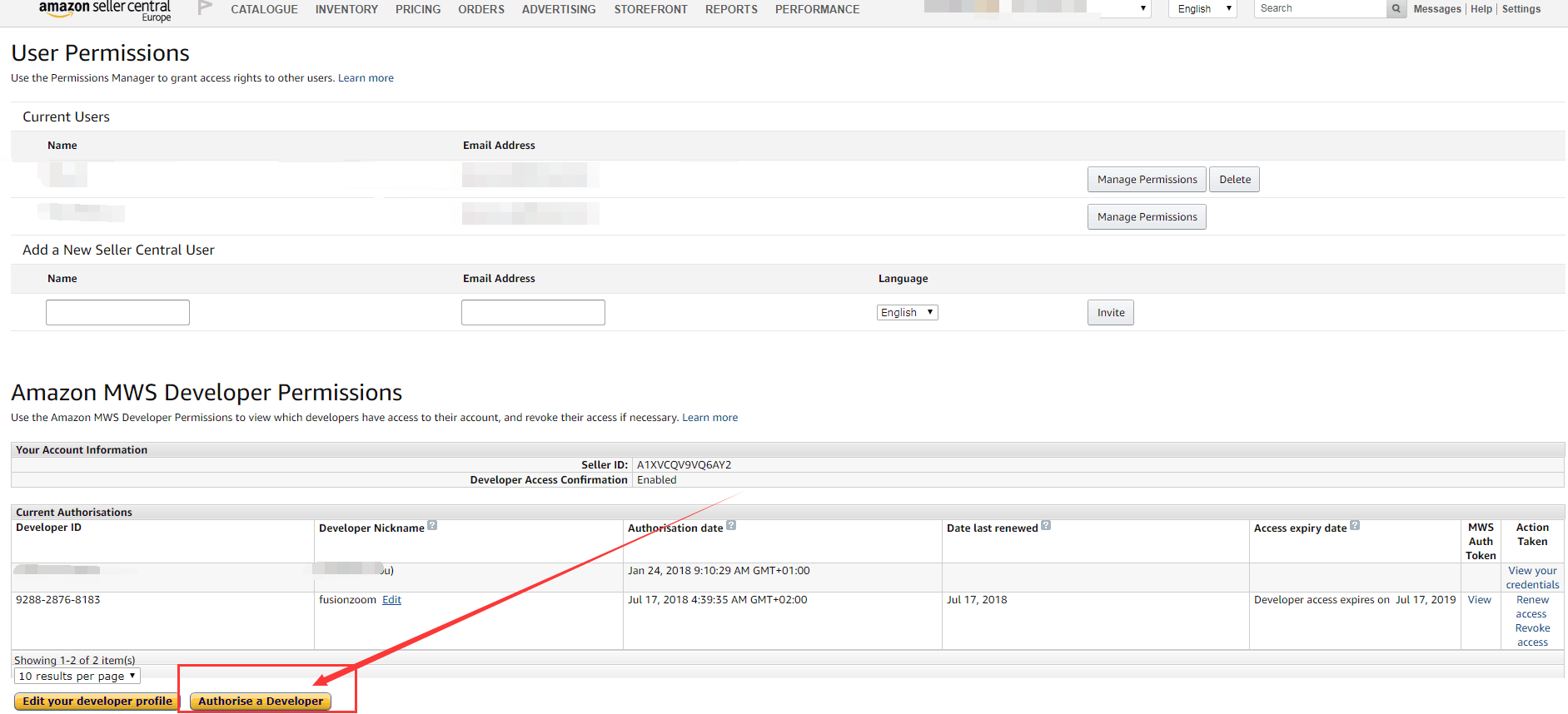This screenshot has width=1568, height=714.
Task: Click the search magnifier icon
Action: (x=1396, y=9)
